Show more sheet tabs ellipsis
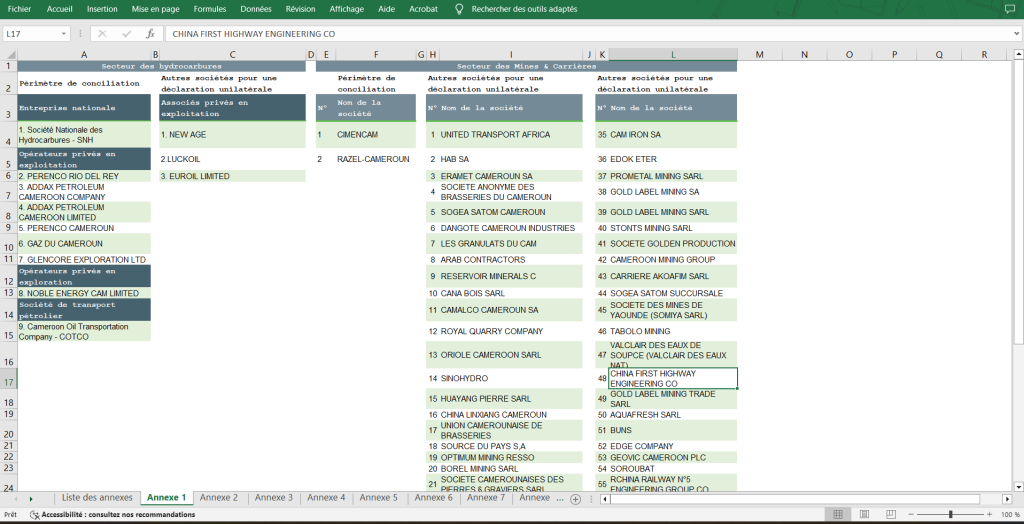Image resolution: width=1024 pixels, height=524 pixels. point(560,498)
